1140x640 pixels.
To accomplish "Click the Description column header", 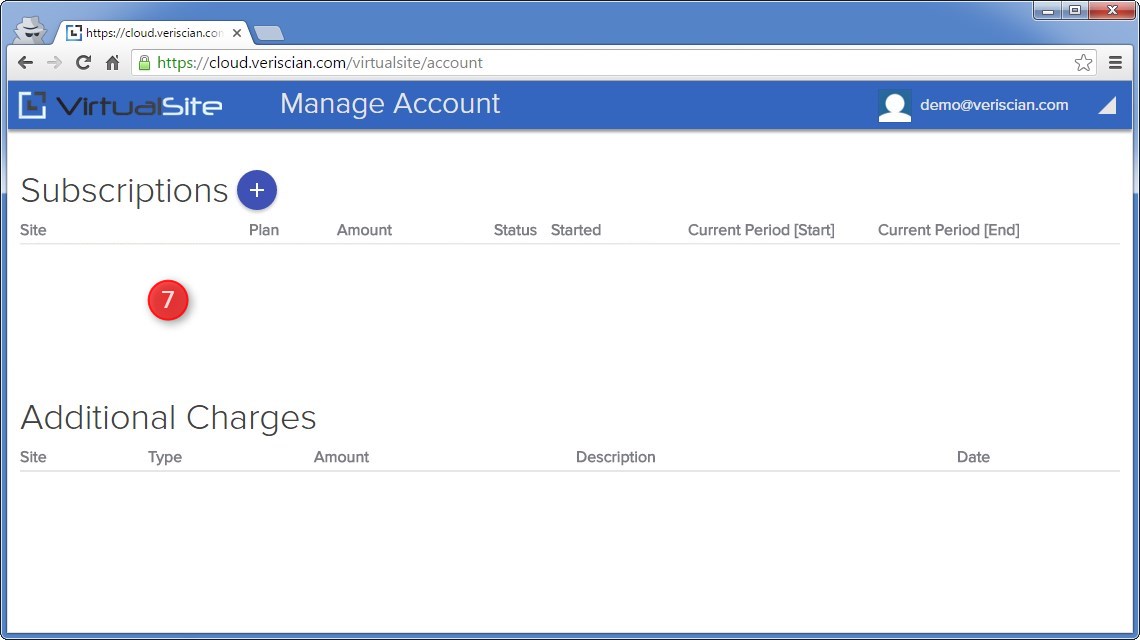I will (616, 457).
